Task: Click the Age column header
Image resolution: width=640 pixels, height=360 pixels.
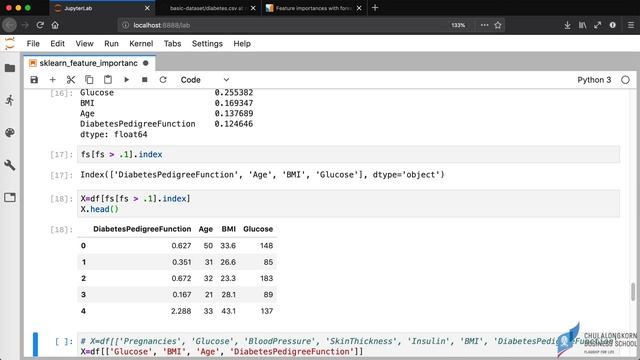Action: [206, 229]
